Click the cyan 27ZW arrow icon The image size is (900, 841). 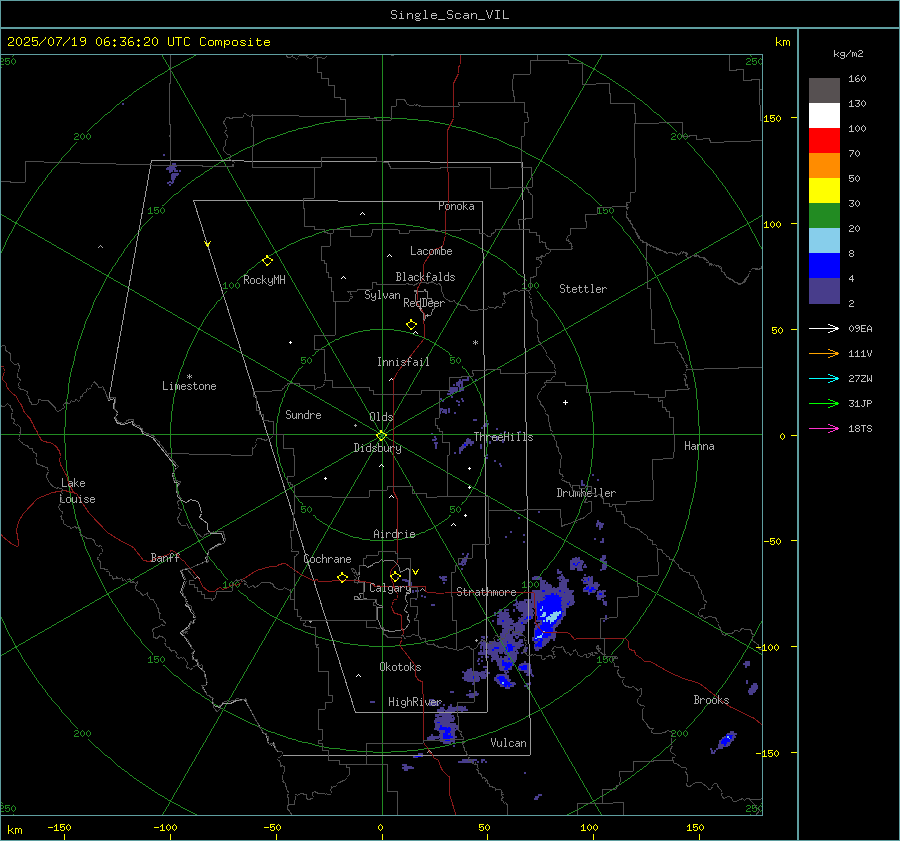824,378
